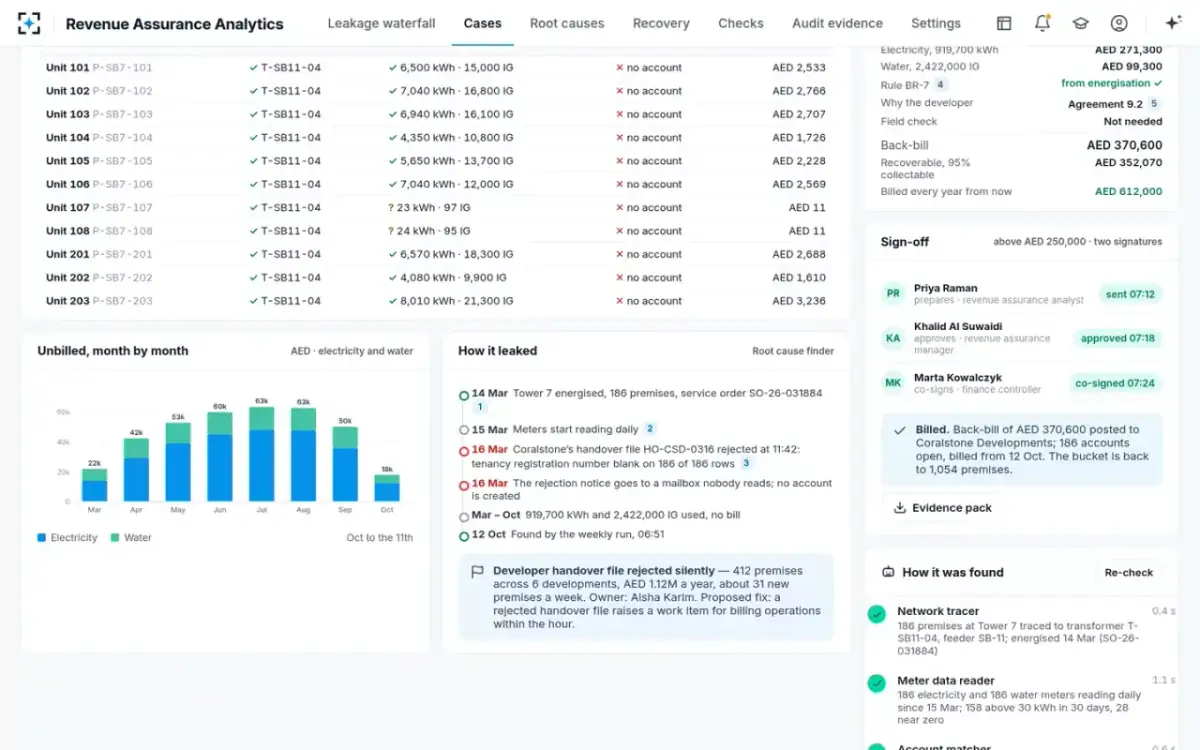Click the Network tracer check title
Viewport: 1200px width, 750px height.
click(938, 611)
